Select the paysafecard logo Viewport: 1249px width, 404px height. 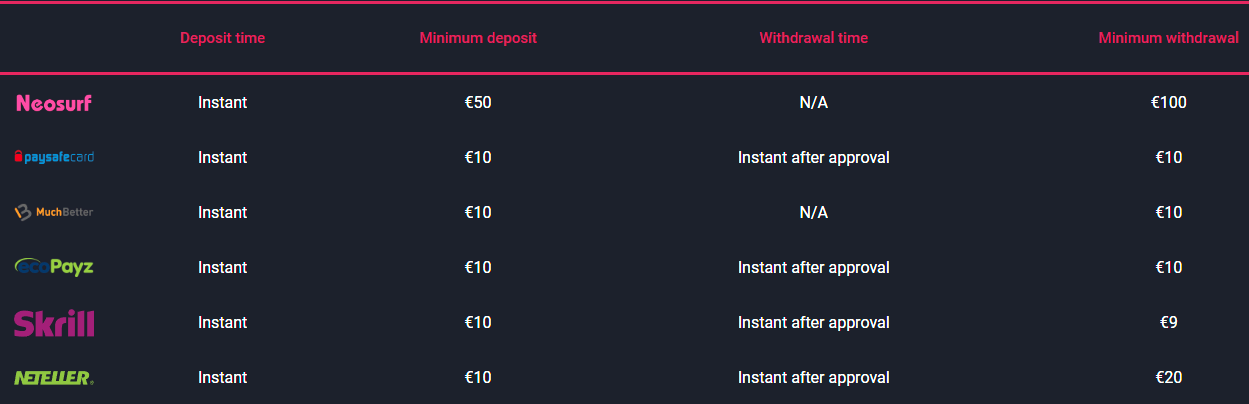pos(54,157)
